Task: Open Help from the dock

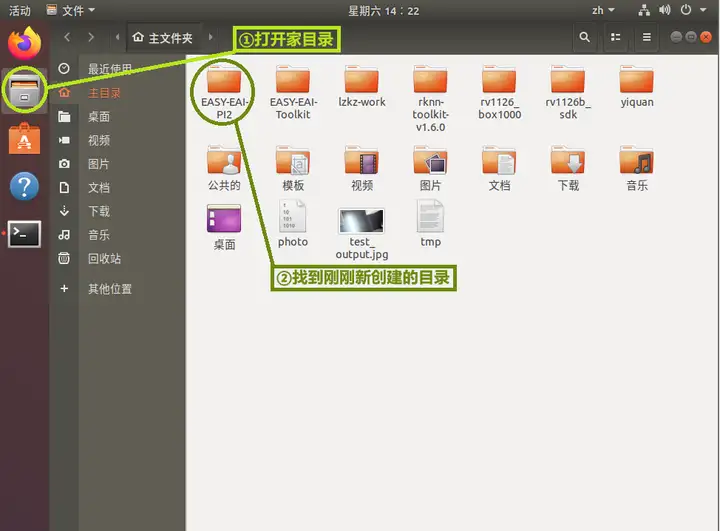Action: point(24,186)
